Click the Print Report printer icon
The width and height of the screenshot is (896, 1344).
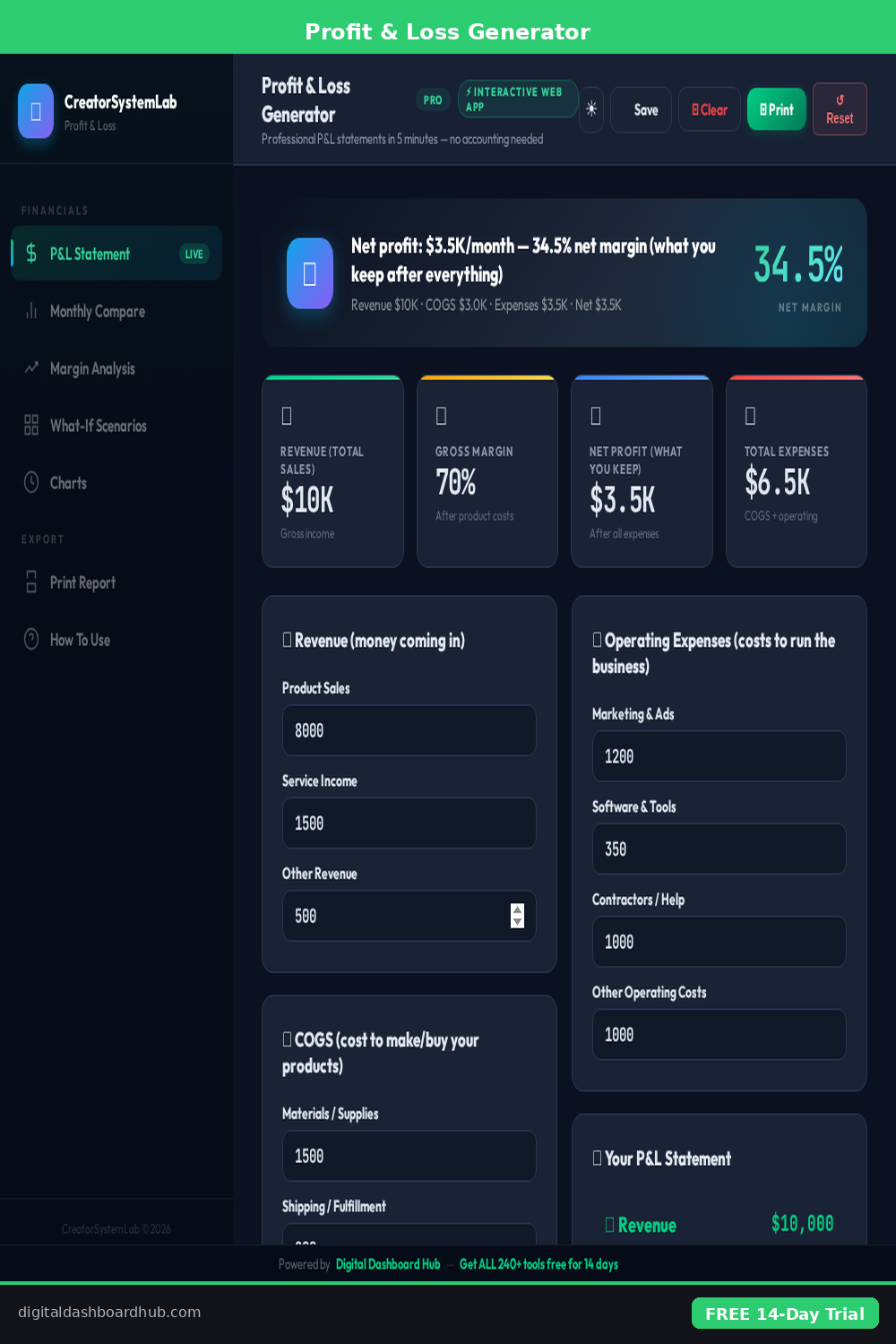pos(31,582)
